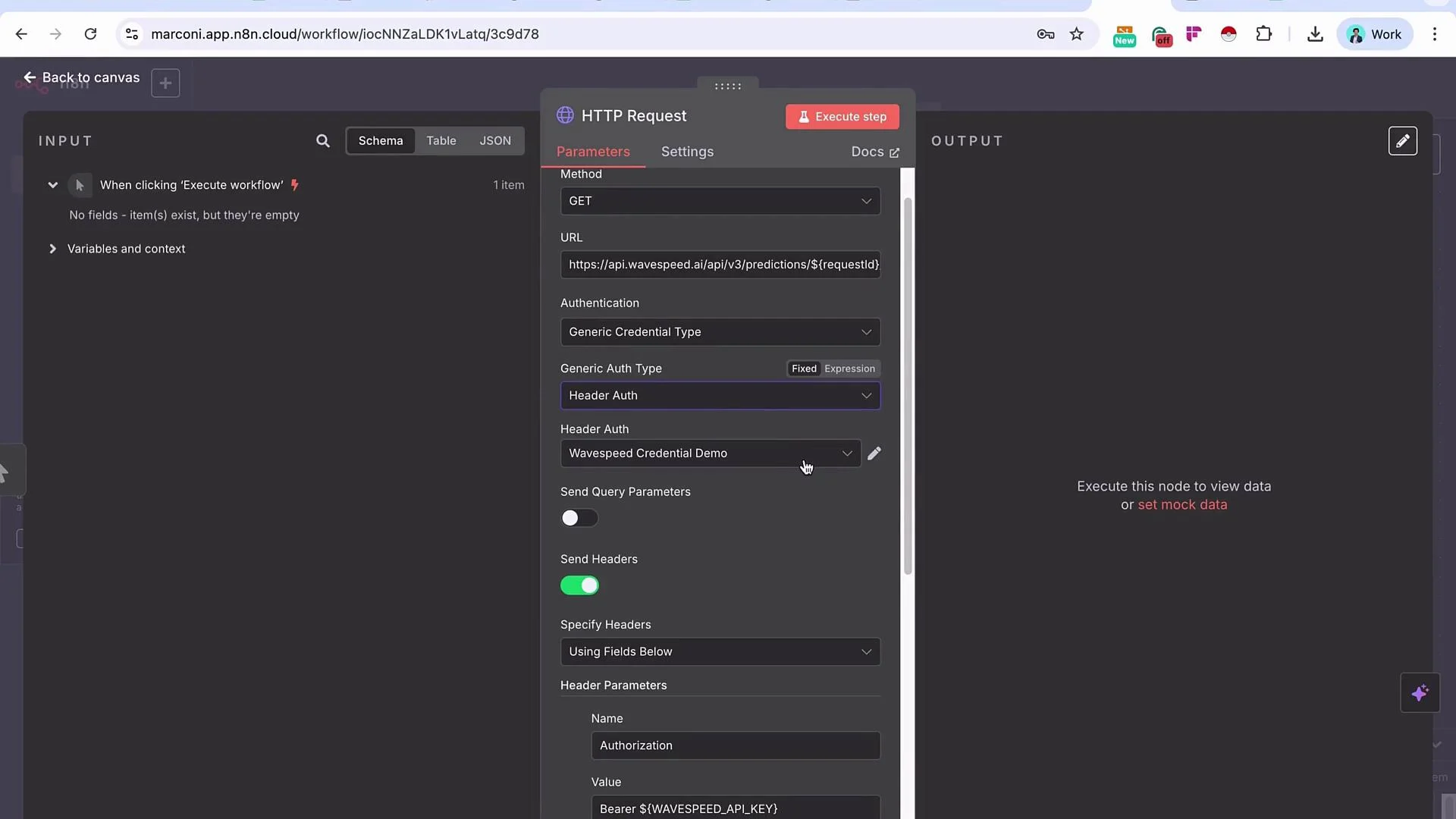This screenshot has width=1456, height=819.
Task: Click the trigger node cursor icon
Action: coord(80,185)
